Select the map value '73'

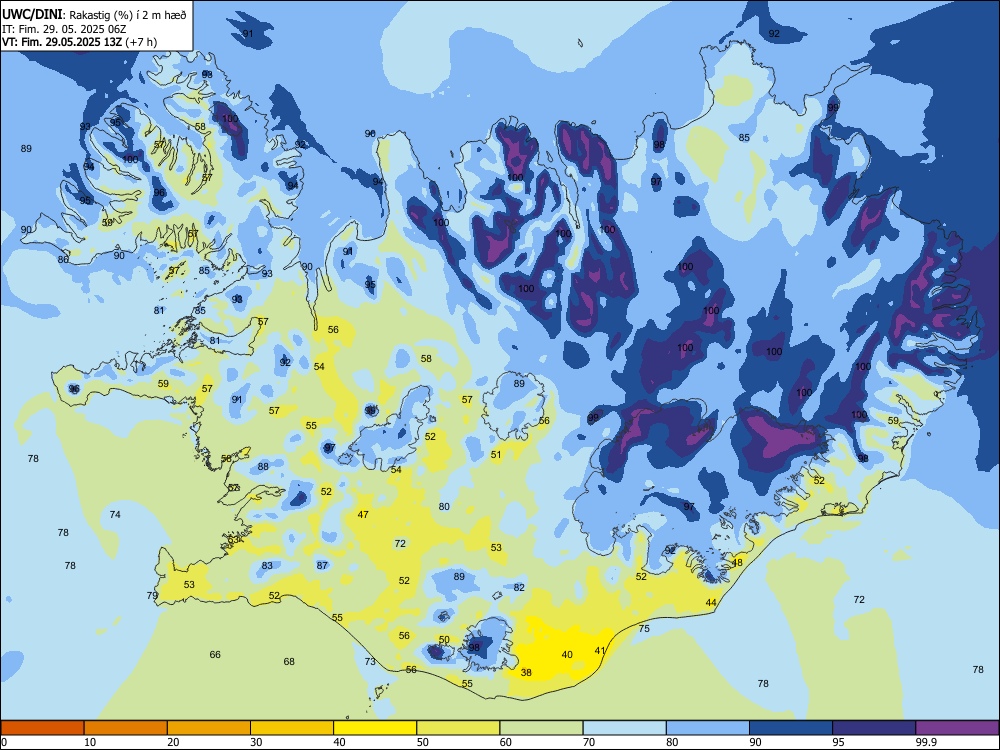coord(370,661)
